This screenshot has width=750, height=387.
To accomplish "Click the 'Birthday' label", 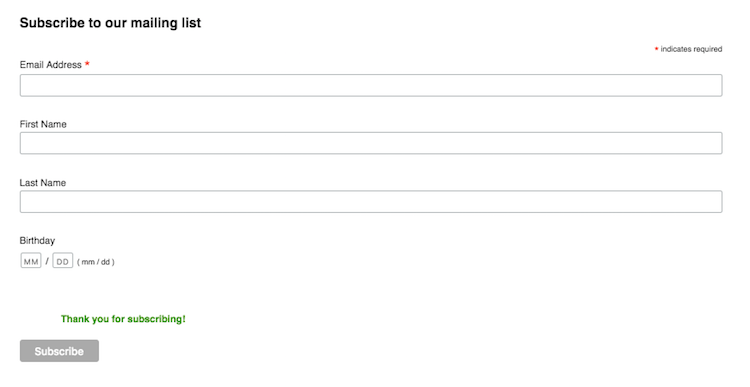I will (x=37, y=241).
